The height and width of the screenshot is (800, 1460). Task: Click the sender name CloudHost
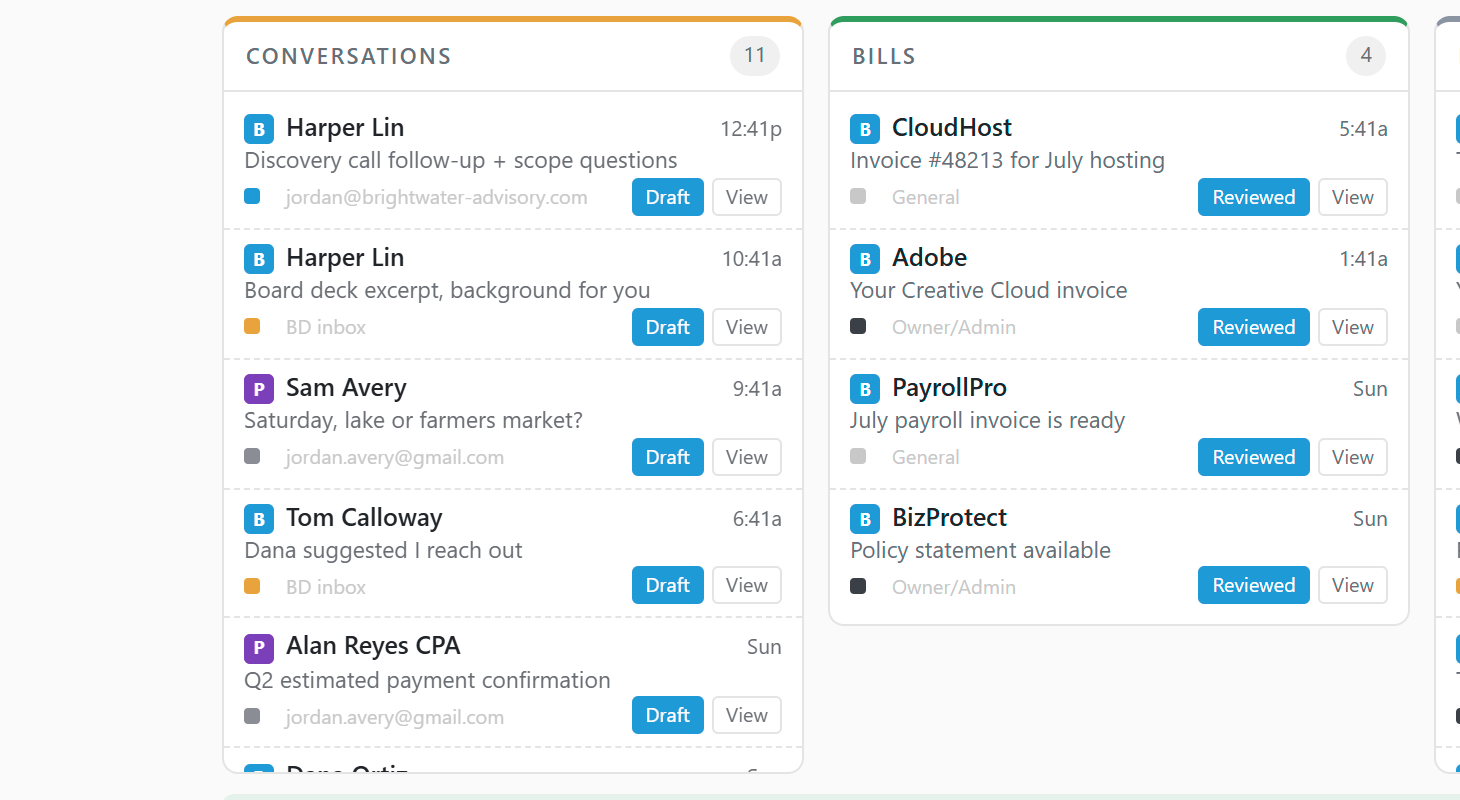[x=952, y=128]
